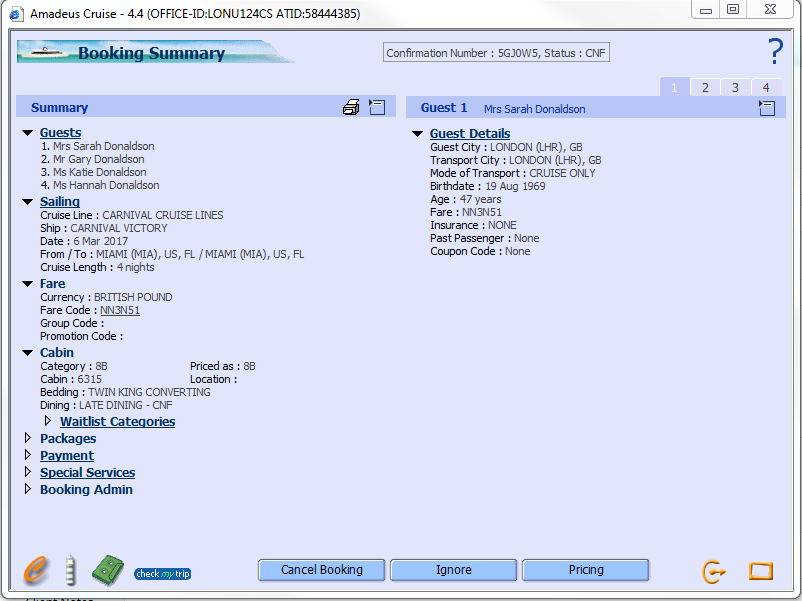This screenshot has height=601, width=802.
Task: Open the Special Services link
Action: pyautogui.click(x=87, y=473)
